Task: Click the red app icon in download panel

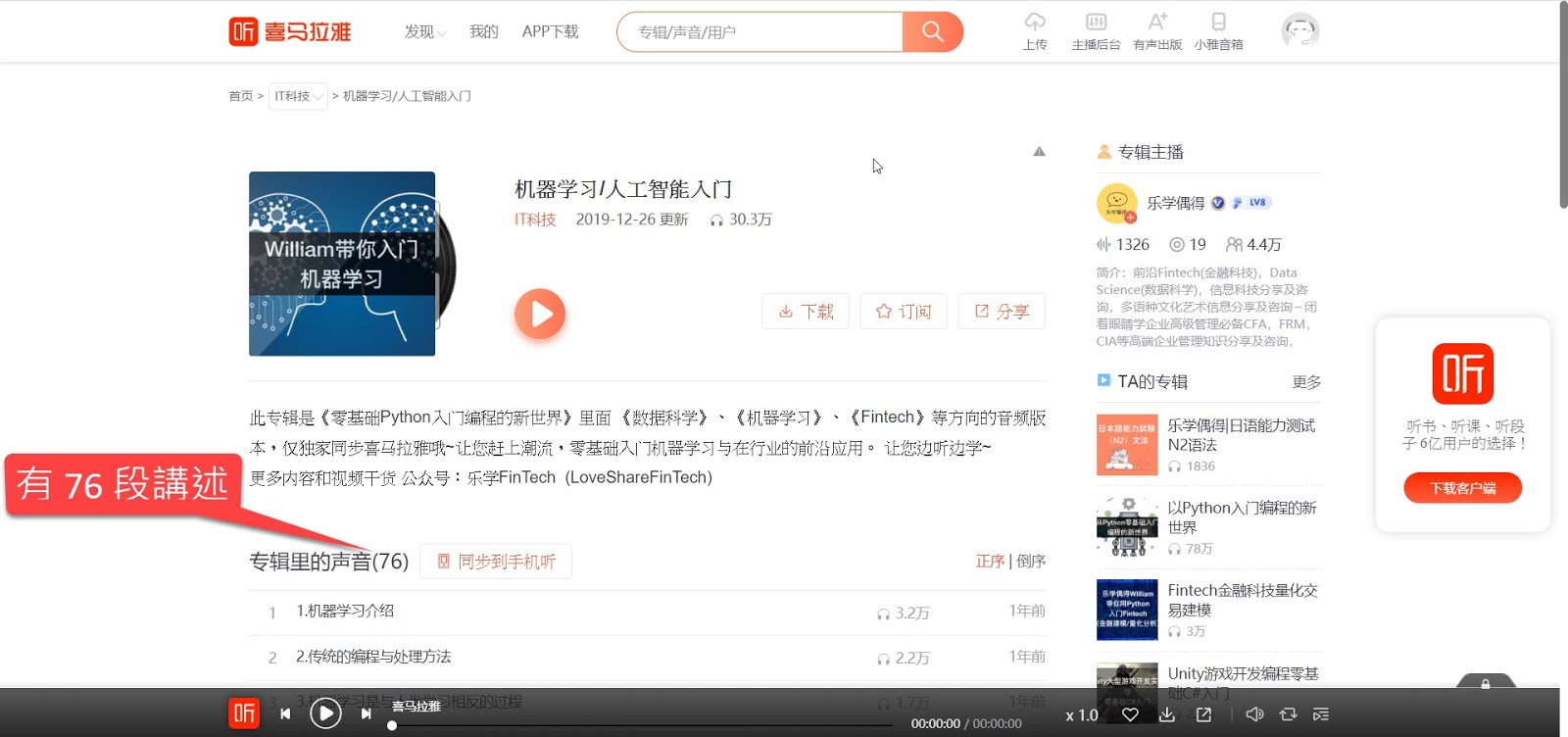Action: click(x=1462, y=373)
